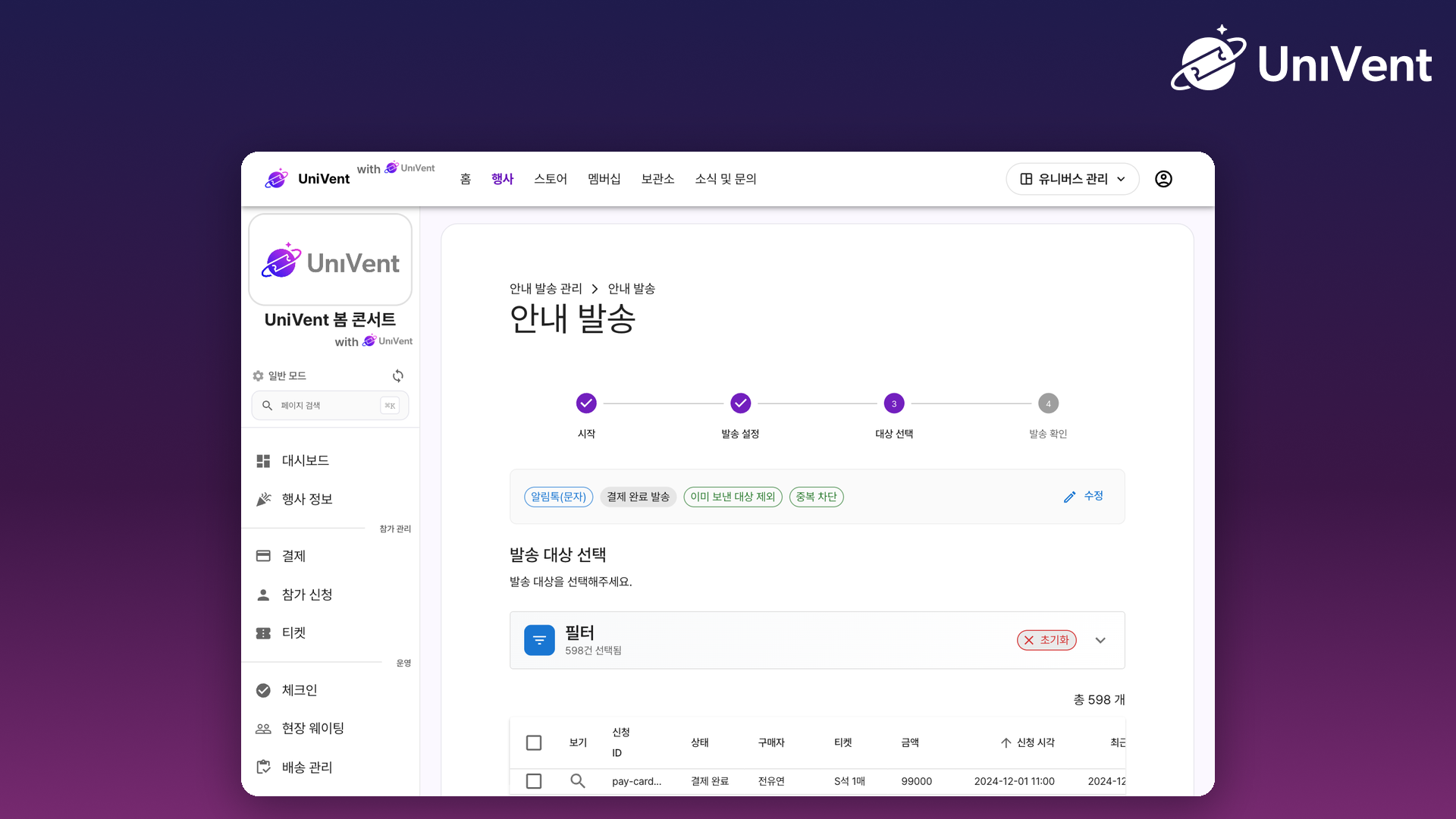Open the user account profile icon
The image size is (1456, 819).
click(1163, 179)
